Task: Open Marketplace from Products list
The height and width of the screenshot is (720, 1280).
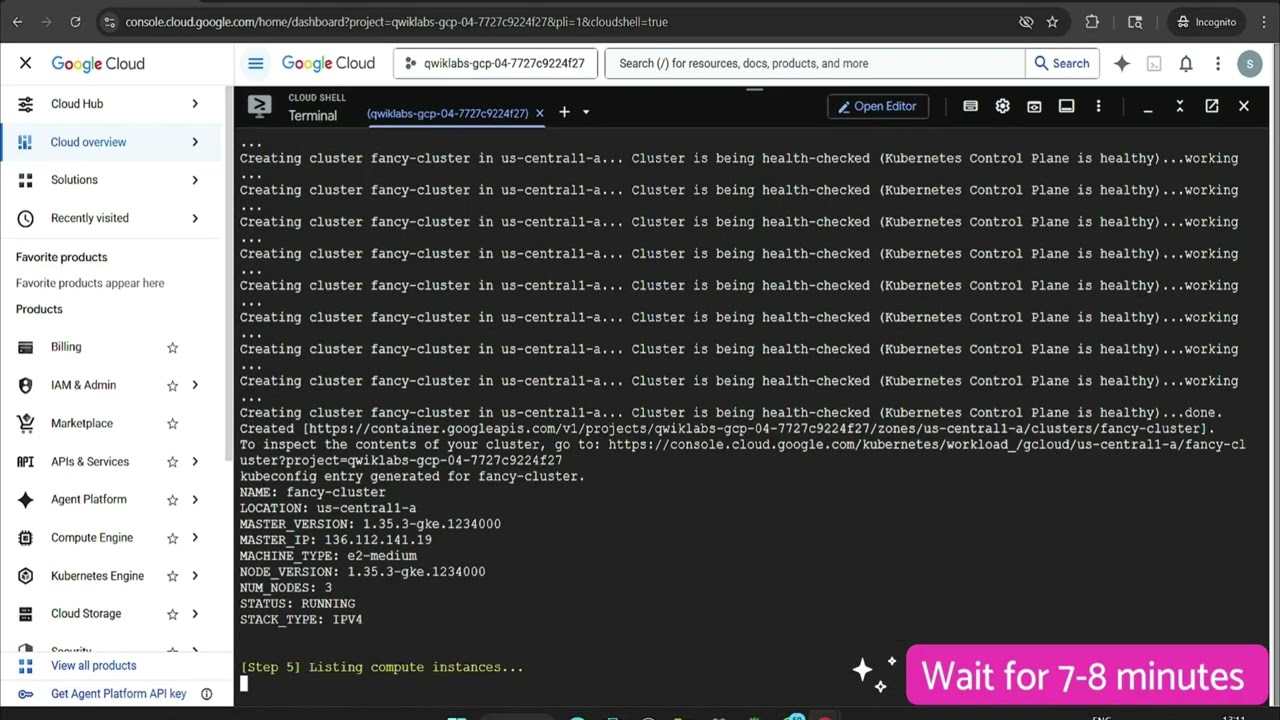Action: click(x=82, y=423)
